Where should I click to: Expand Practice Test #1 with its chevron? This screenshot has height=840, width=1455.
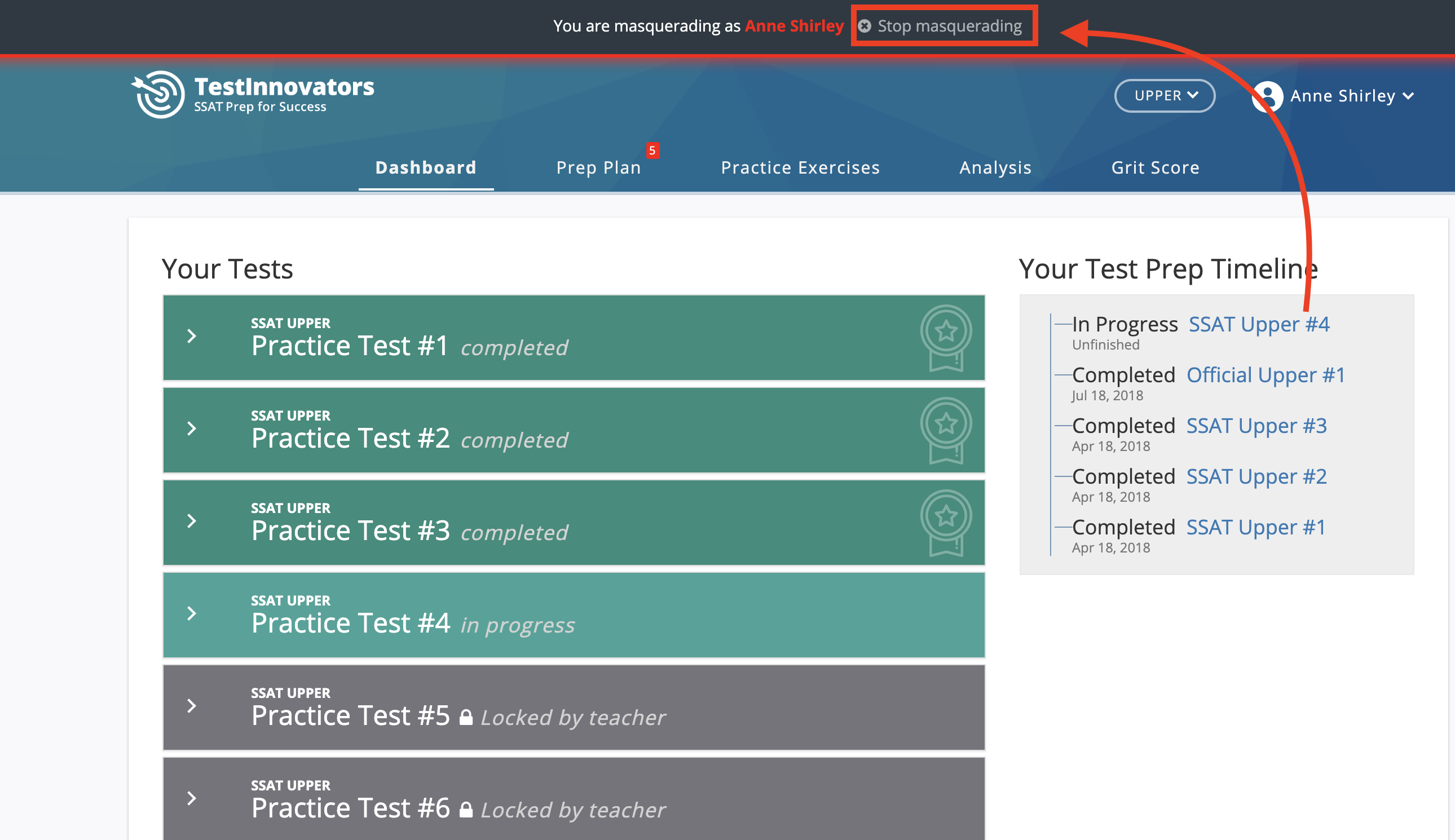point(192,337)
